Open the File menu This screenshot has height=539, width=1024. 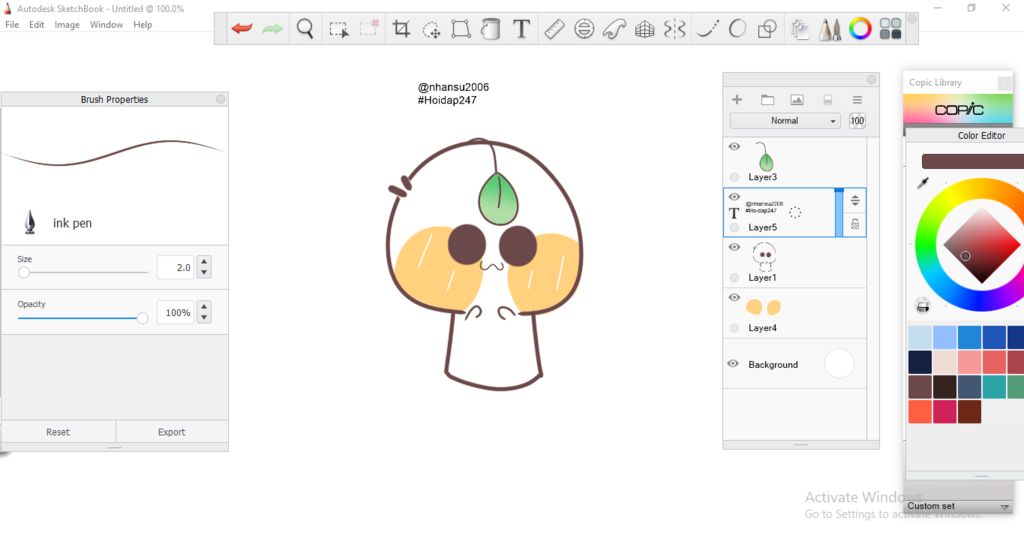coord(12,25)
